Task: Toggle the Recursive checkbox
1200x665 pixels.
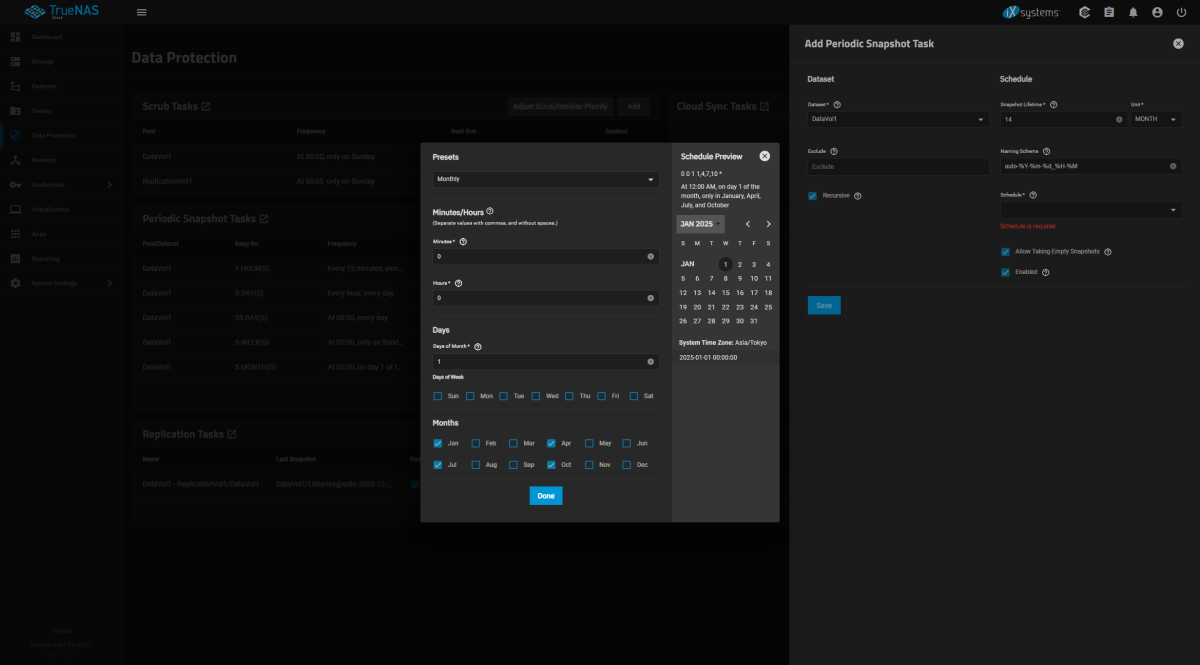Action: (x=813, y=196)
